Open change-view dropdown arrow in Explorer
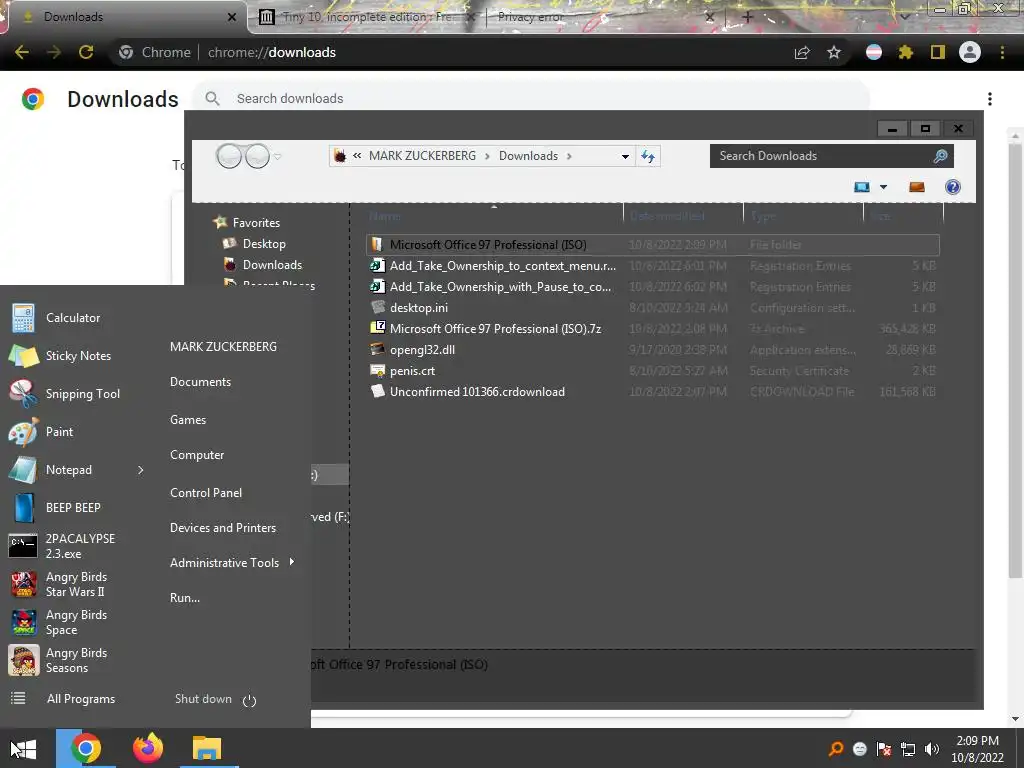1024x768 pixels. point(884,187)
